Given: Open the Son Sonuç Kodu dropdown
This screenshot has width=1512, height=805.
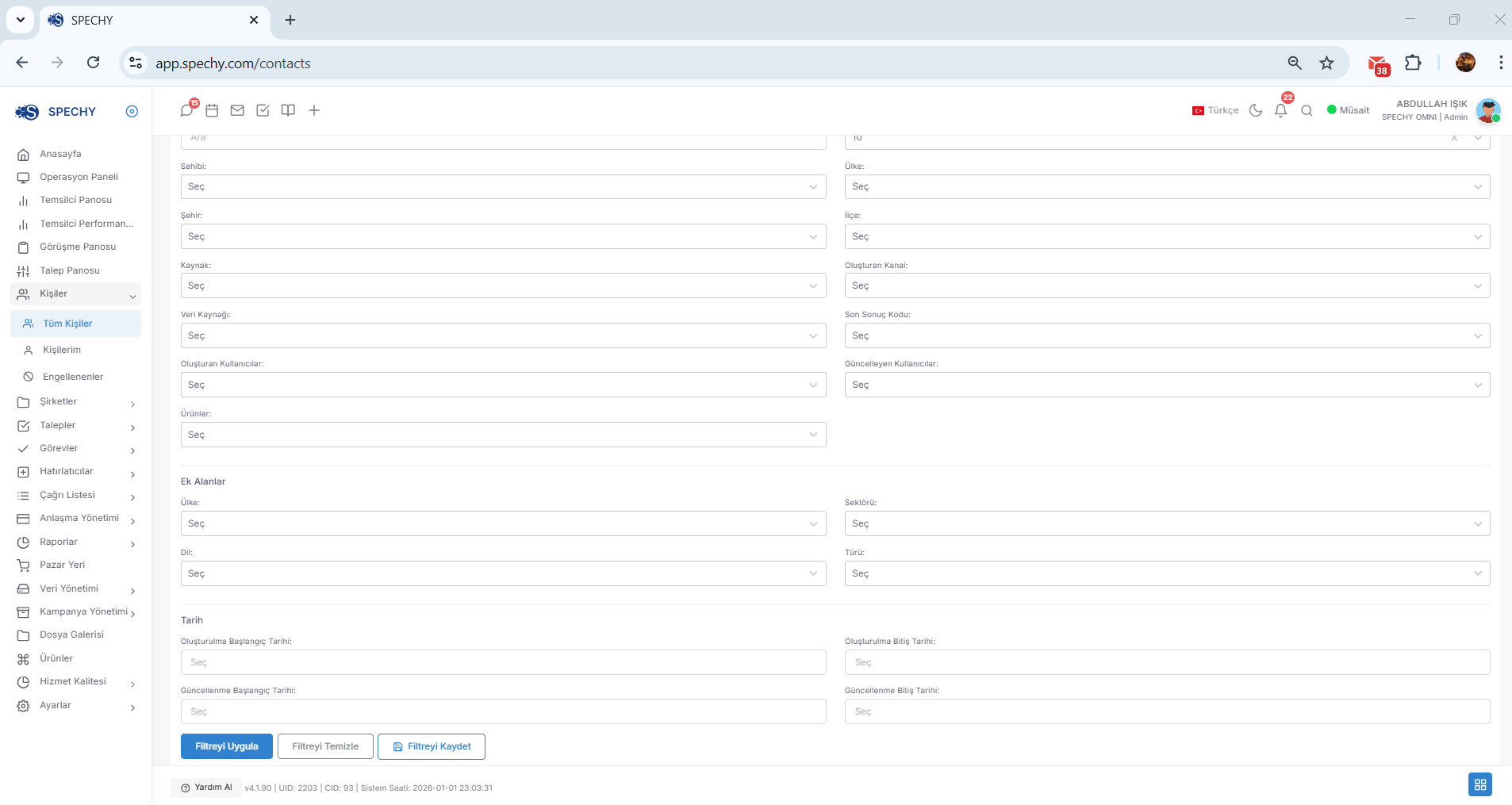Looking at the screenshot, I should coord(1167,335).
